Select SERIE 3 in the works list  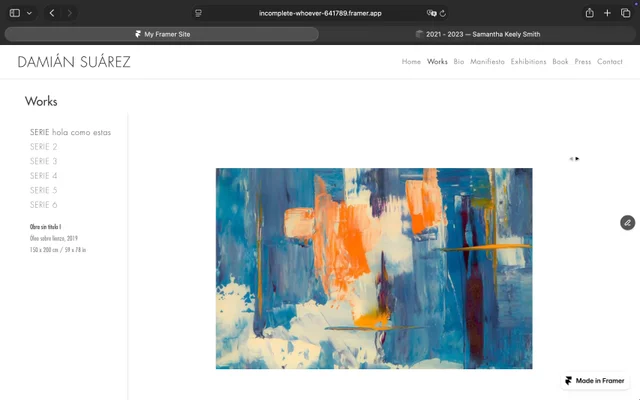coord(44,161)
